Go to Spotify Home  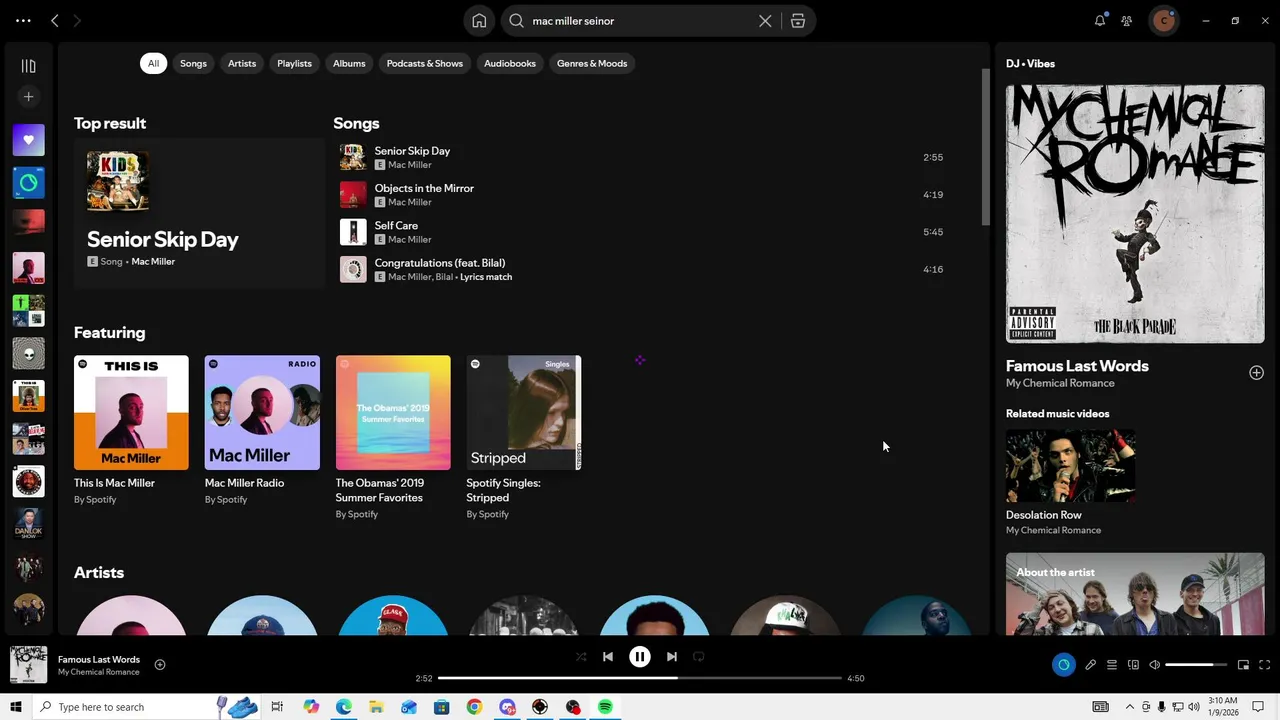(479, 21)
